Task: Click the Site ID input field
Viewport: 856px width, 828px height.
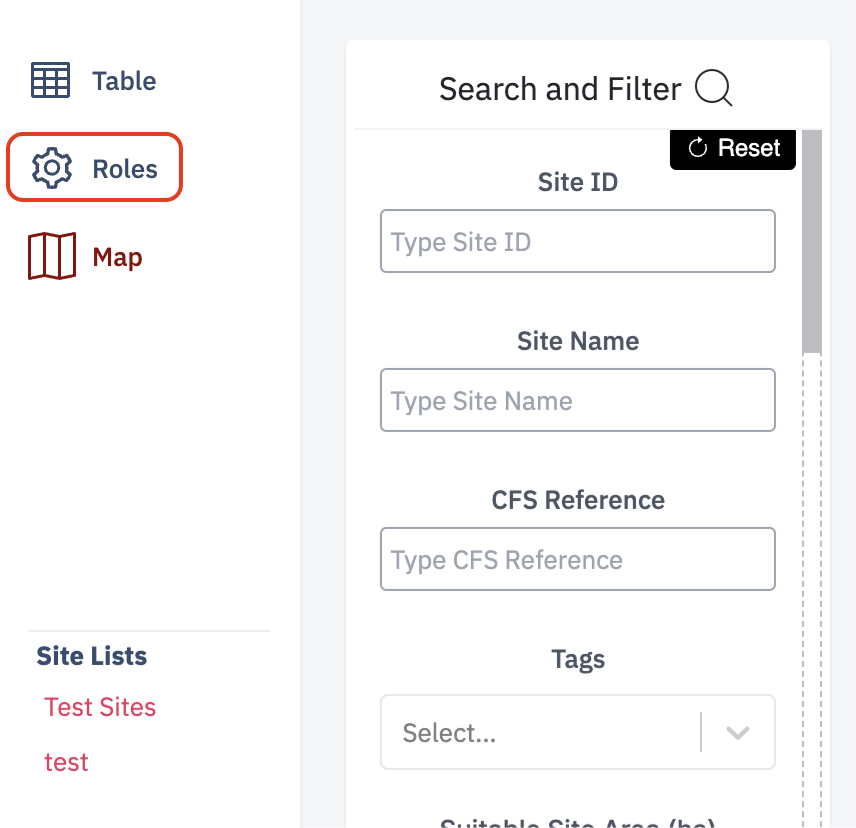Action: pos(578,241)
